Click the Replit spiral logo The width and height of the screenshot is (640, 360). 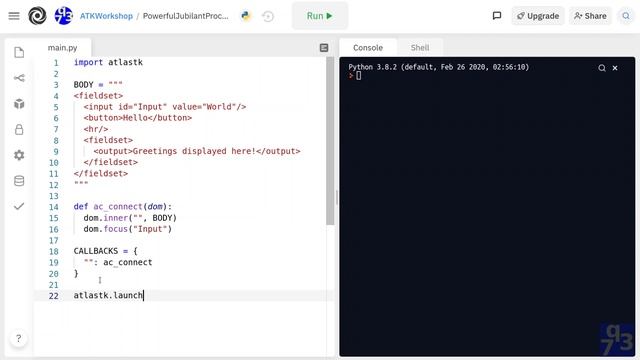pyautogui.click(x=37, y=16)
